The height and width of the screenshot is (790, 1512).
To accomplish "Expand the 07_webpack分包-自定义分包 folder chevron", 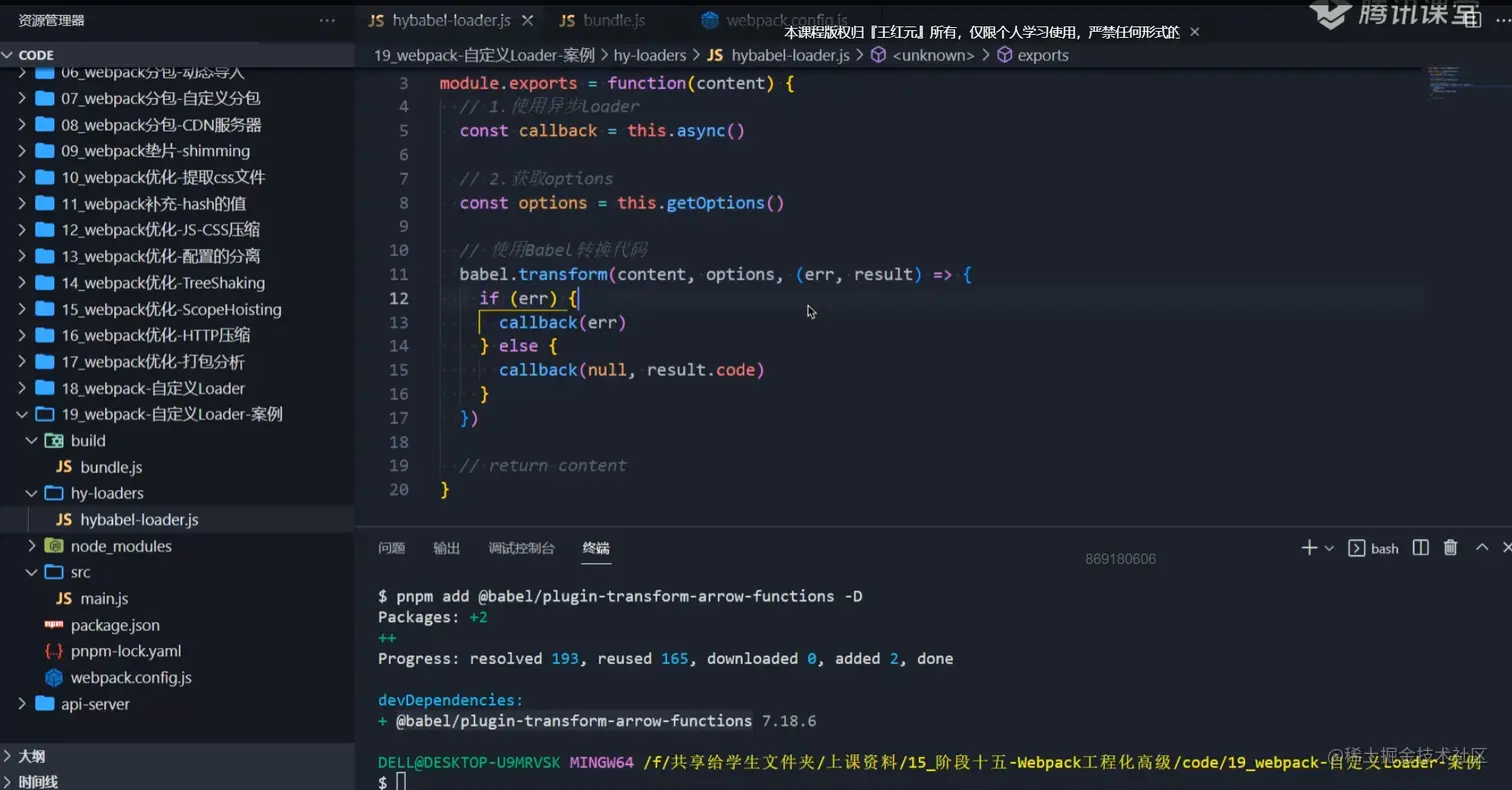I will click(x=23, y=98).
